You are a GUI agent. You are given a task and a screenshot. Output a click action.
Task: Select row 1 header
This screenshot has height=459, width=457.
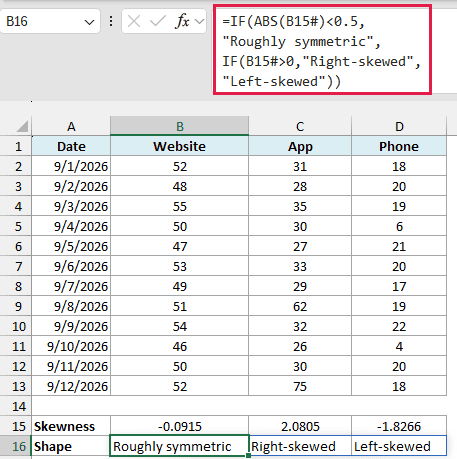16,146
